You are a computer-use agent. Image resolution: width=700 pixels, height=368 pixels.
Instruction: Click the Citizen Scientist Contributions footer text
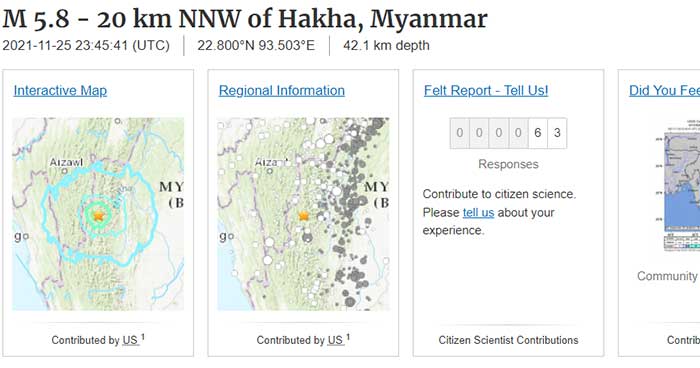508,340
